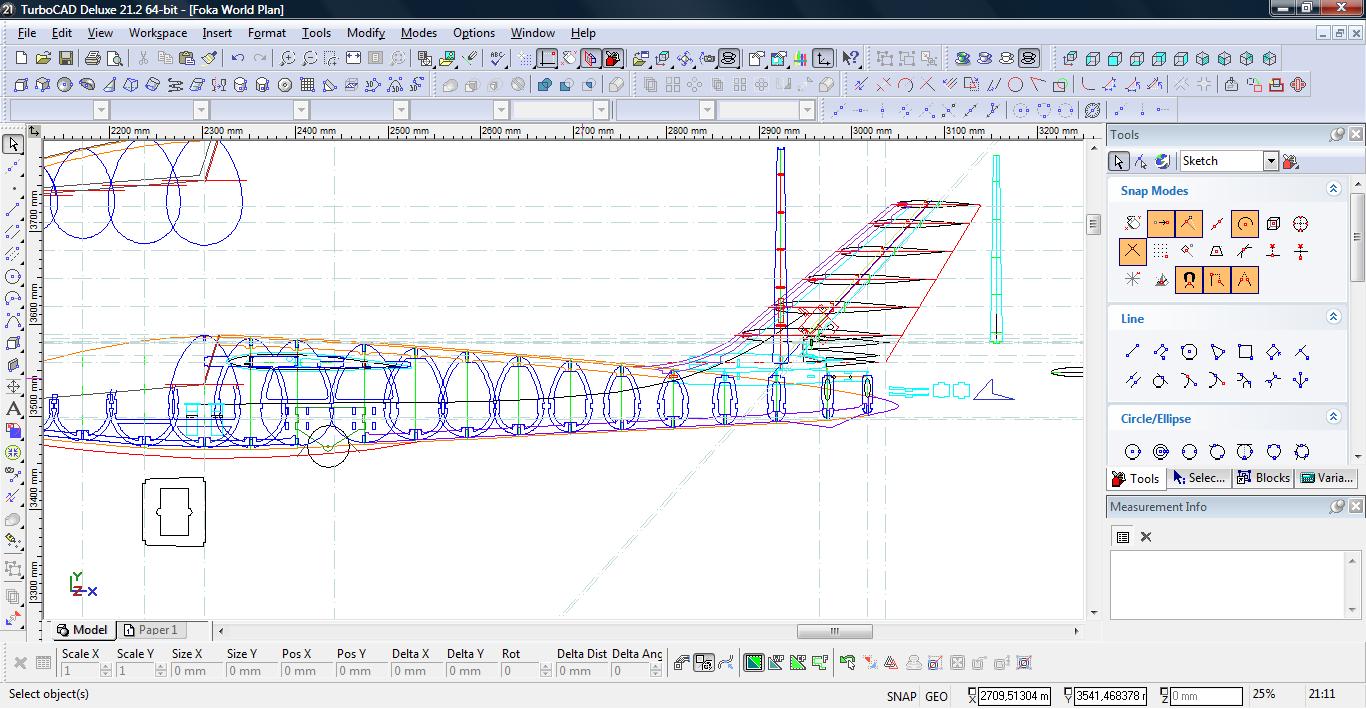
Task: Switch to the Blocks palette tab
Action: [x=1263, y=478]
